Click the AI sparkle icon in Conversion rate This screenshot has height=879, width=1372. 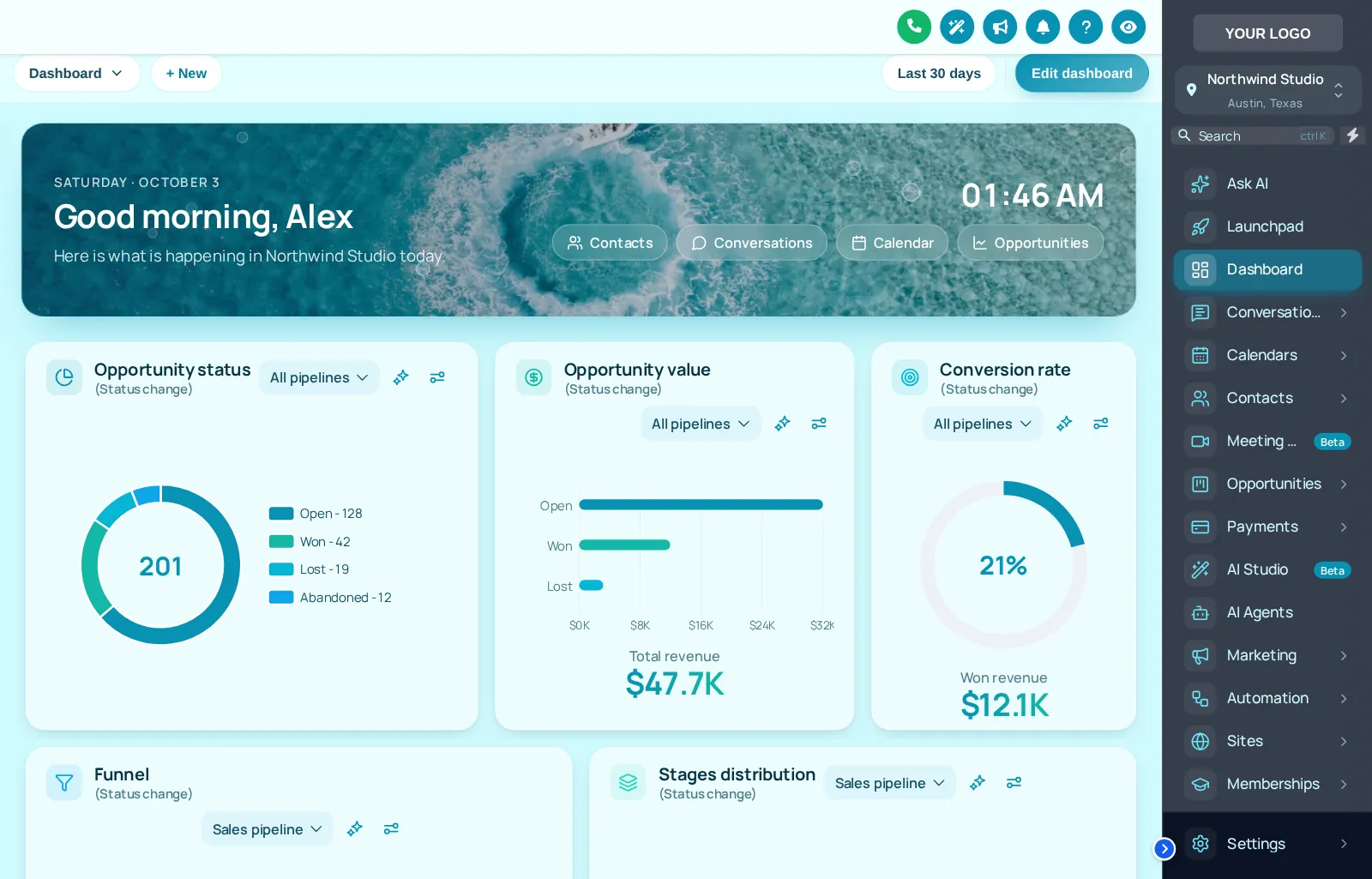[1064, 424]
